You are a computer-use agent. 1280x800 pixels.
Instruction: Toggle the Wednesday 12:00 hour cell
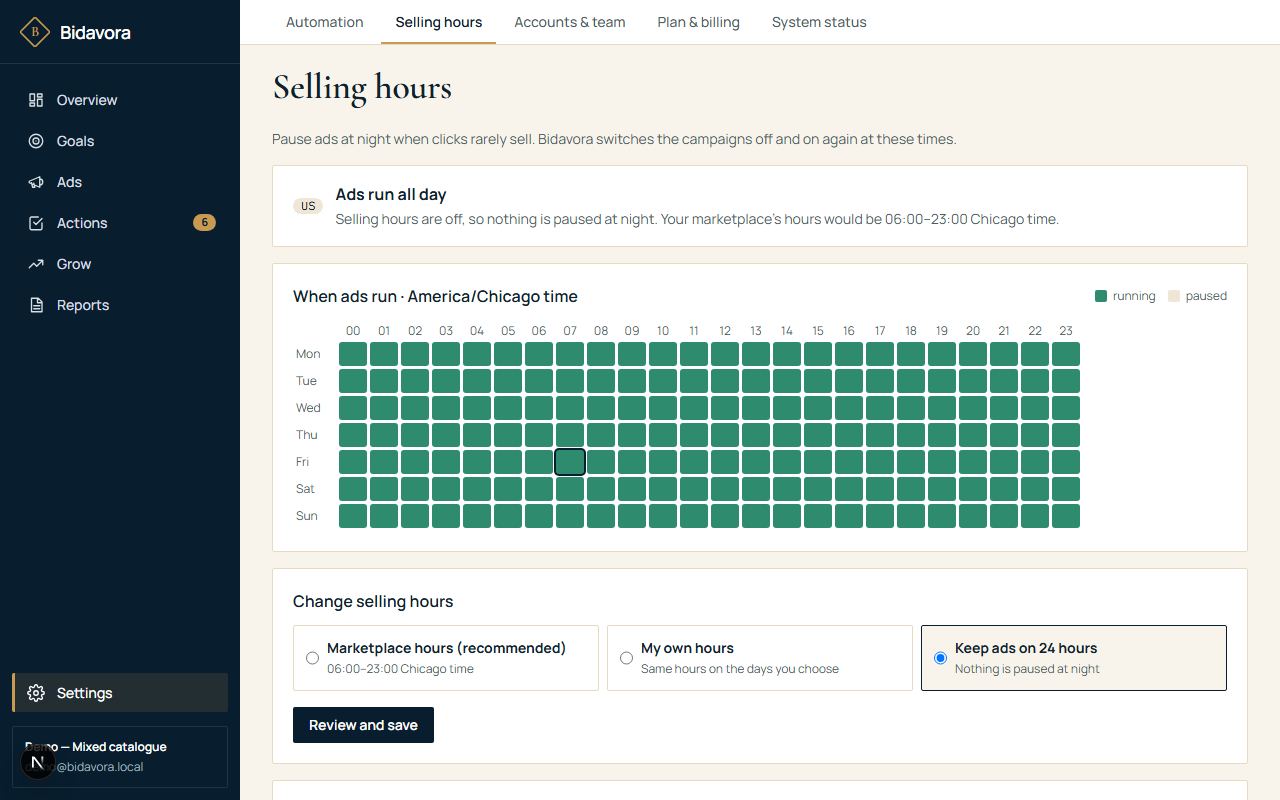tap(725, 408)
